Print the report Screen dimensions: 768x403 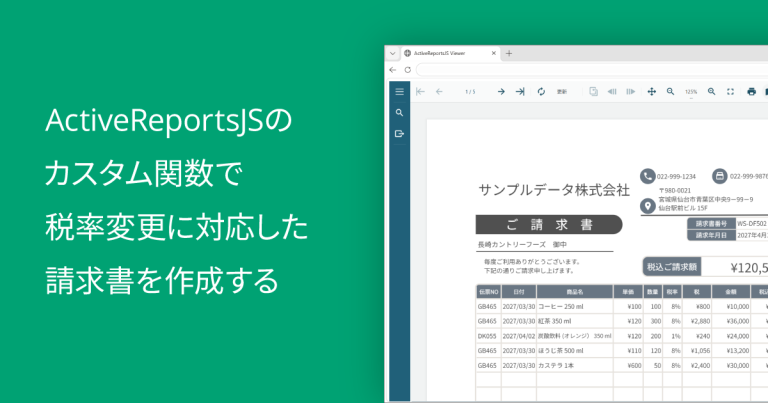click(751, 92)
